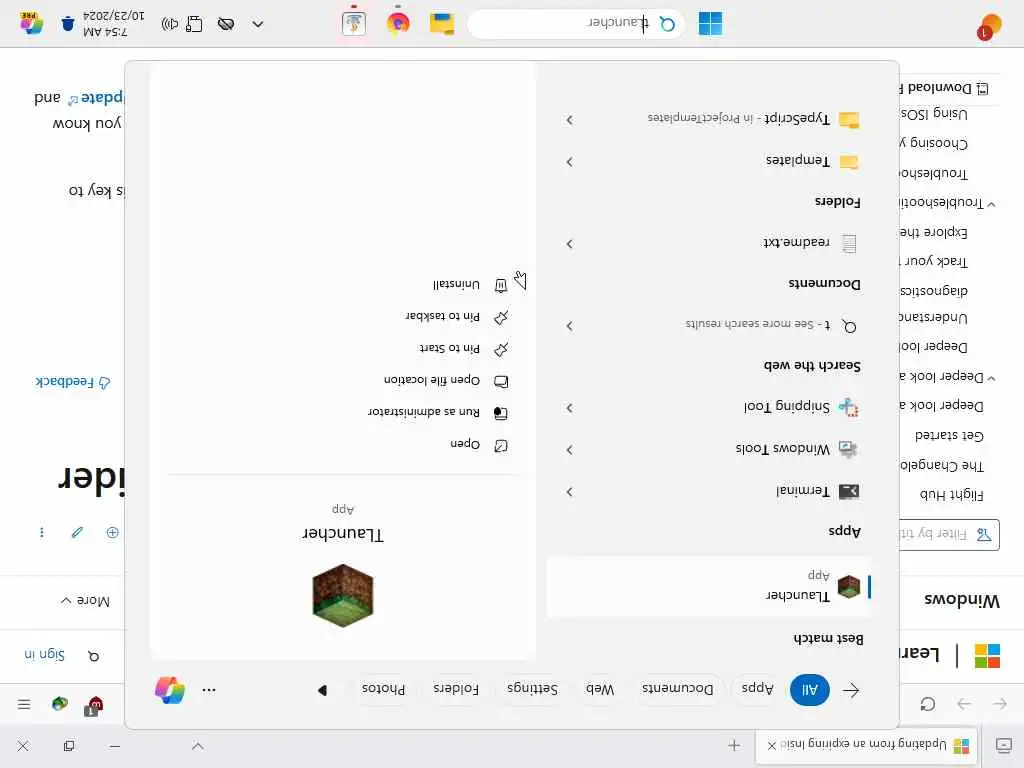Select the Settings search filter tab

pyautogui.click(x=532, y=689)
